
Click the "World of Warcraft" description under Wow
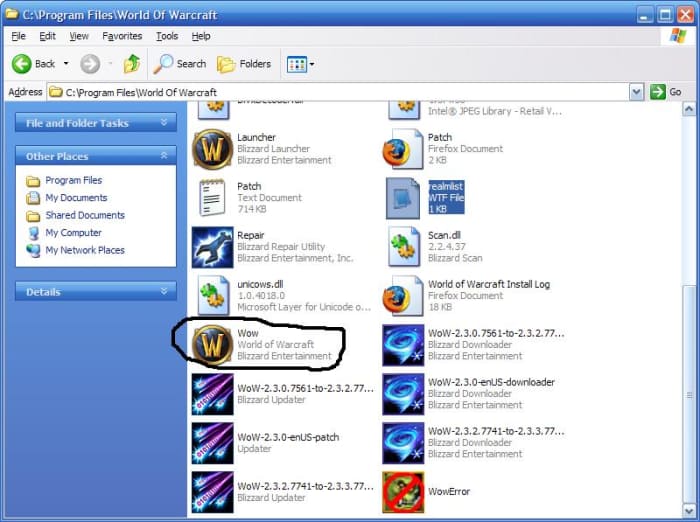click(275, 344)
